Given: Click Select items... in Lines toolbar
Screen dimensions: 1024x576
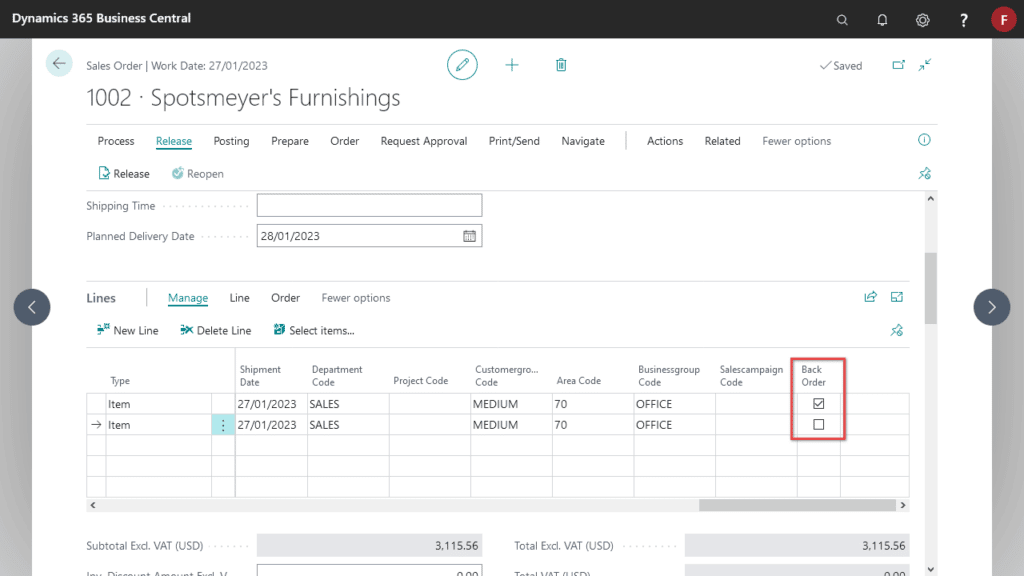Looking at the screenshot, I should [x=313, y=331].
